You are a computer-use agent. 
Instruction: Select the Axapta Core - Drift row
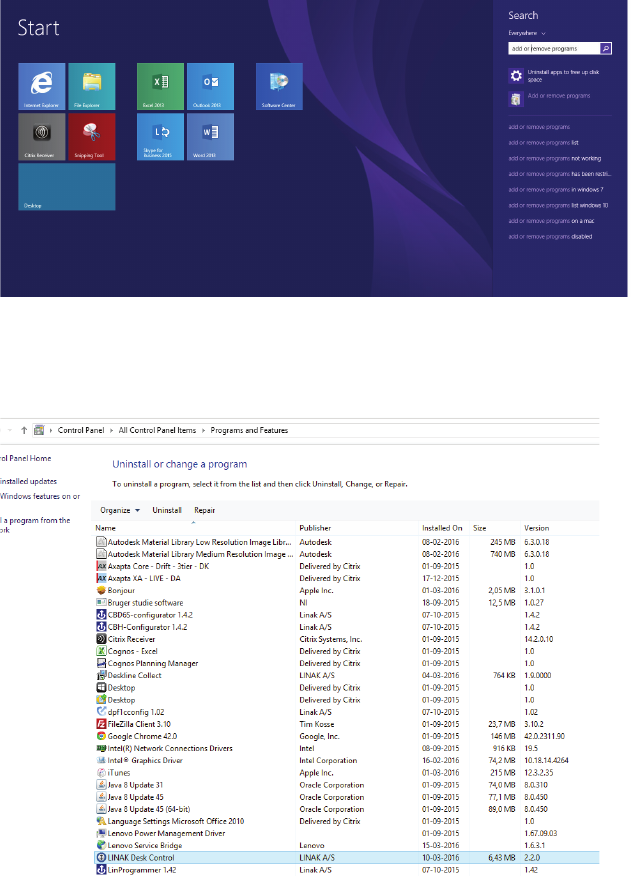[346, 566]
